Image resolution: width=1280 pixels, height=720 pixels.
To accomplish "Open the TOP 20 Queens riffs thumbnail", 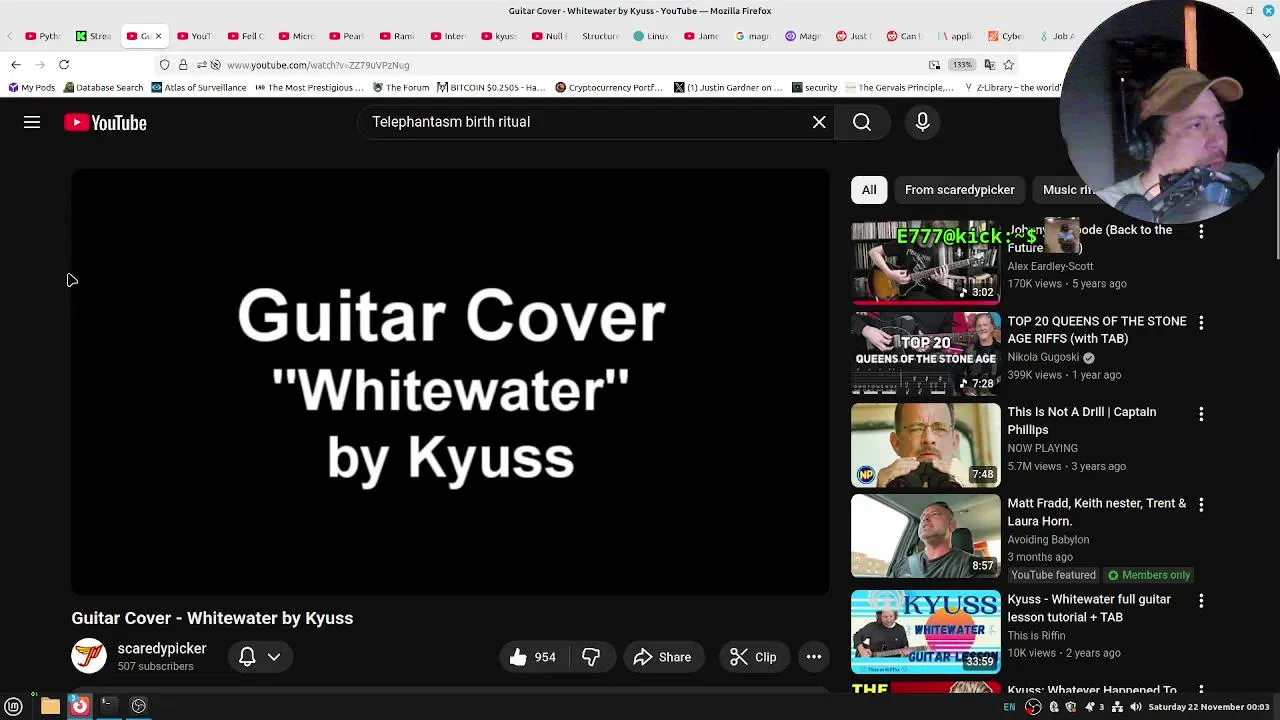I will click(x=925, y=354).
